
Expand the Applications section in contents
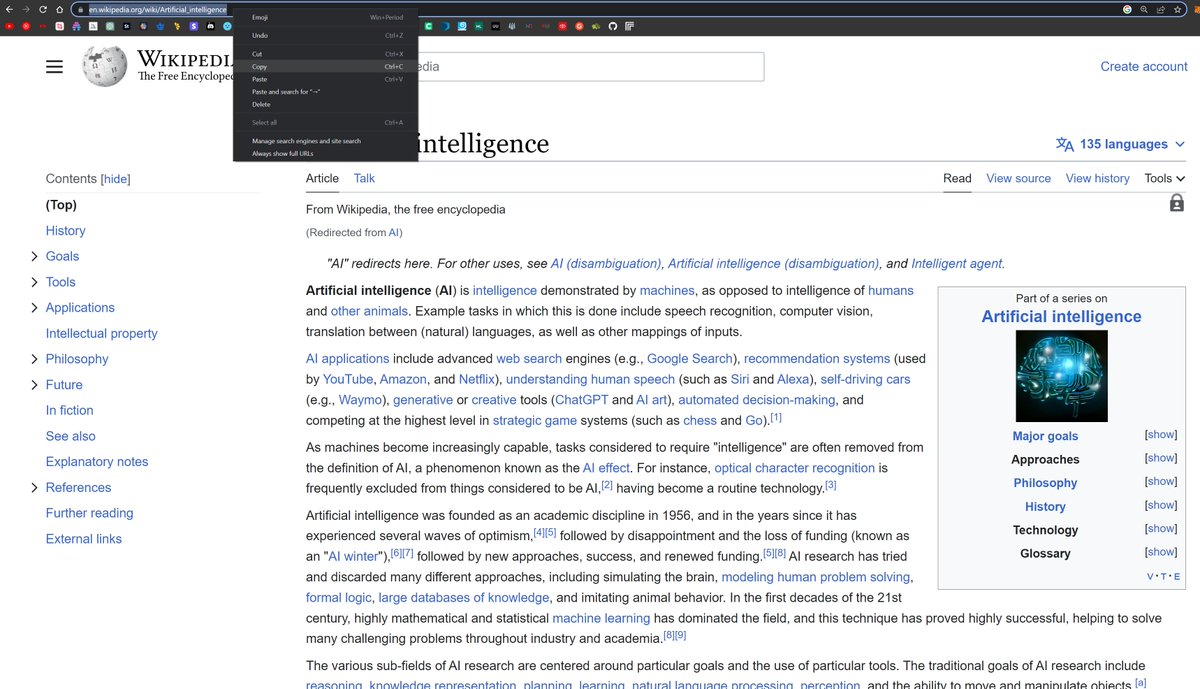tap(35, 308)
